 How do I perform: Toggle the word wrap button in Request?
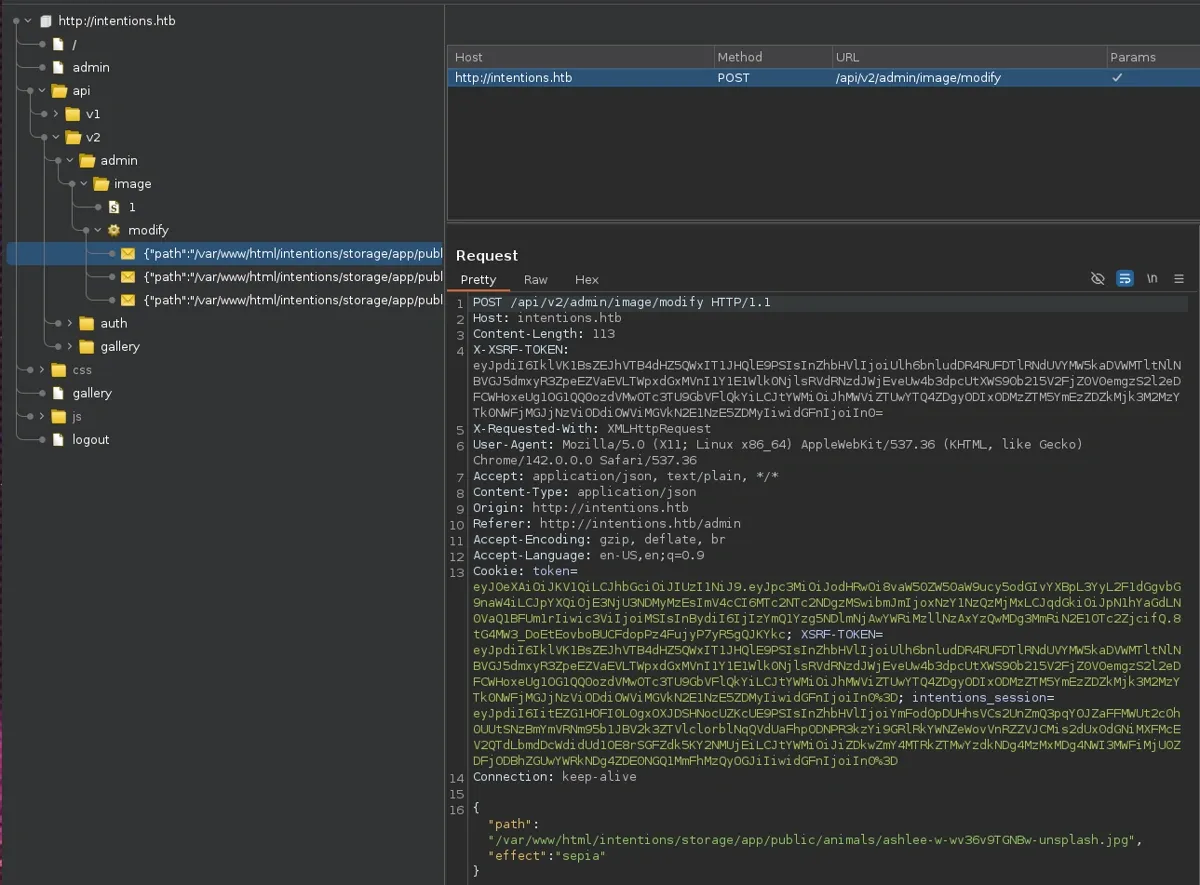pos(1125,279)
